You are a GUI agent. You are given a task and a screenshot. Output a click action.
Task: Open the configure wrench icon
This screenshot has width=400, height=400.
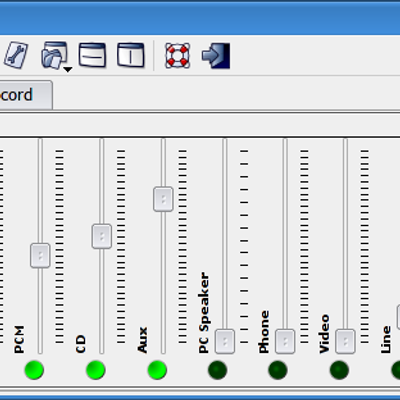(16, 55)
